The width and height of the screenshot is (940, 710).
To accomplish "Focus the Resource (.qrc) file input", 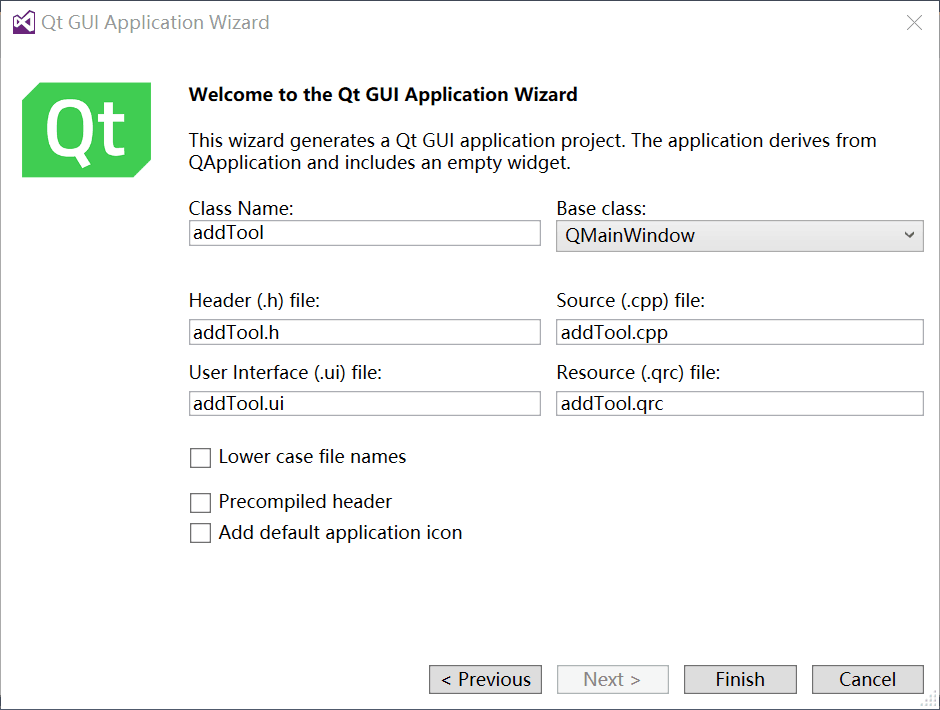I will (x=739, y=403).
